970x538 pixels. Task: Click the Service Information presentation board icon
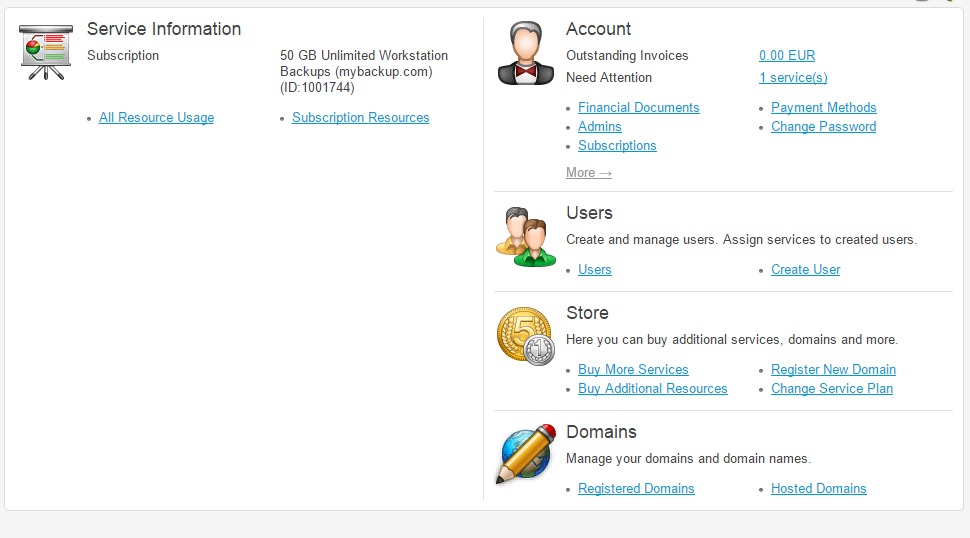46,52
